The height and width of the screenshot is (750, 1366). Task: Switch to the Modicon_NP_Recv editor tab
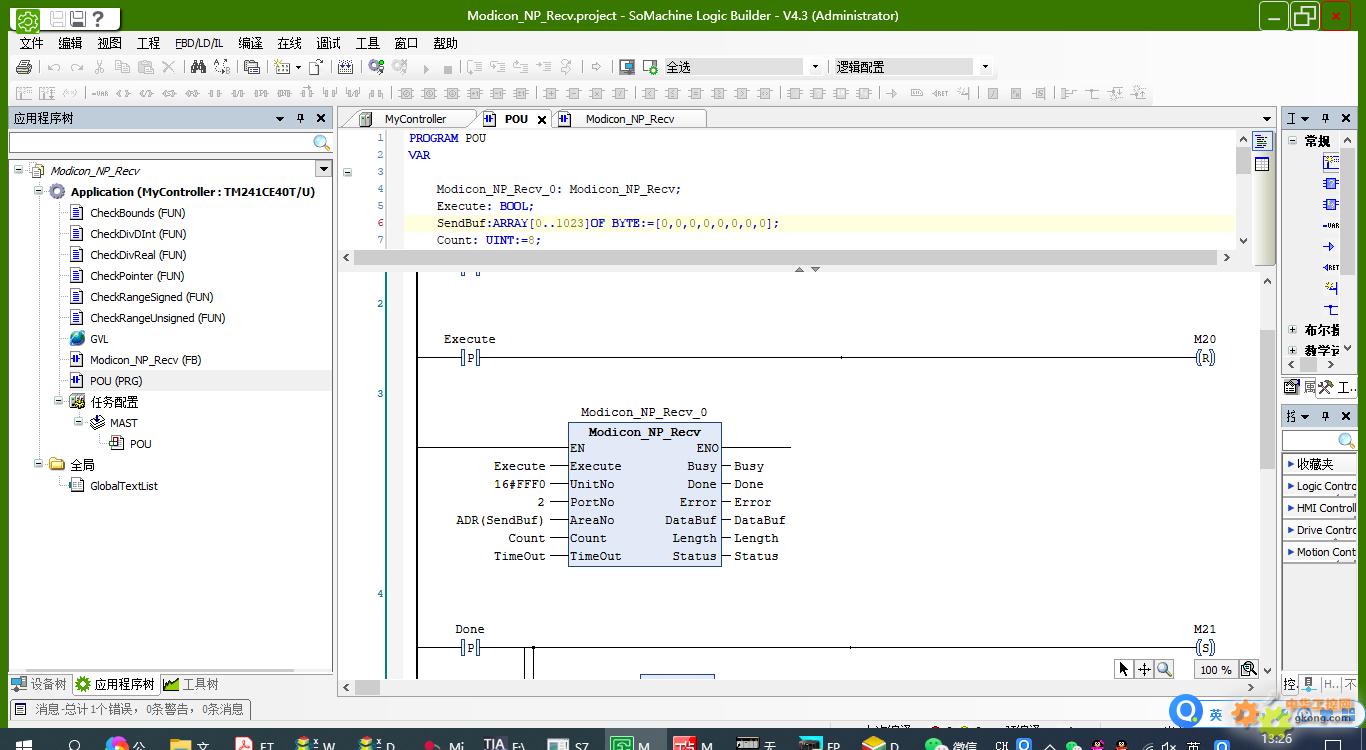(x=629, y=119)
